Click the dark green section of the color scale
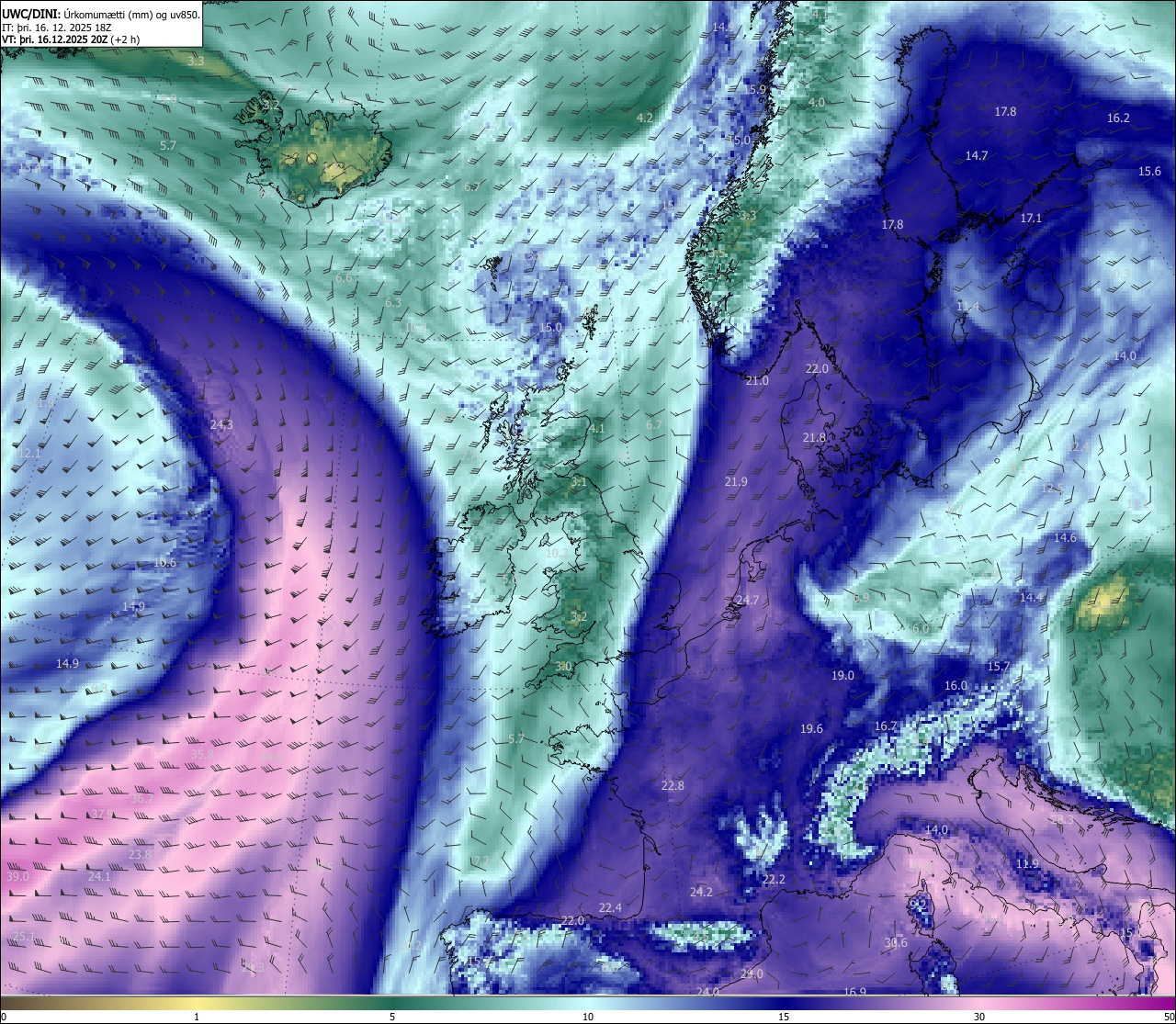The width and height of the screenshot is (1176, 1024). click(x=392, y=1002)
